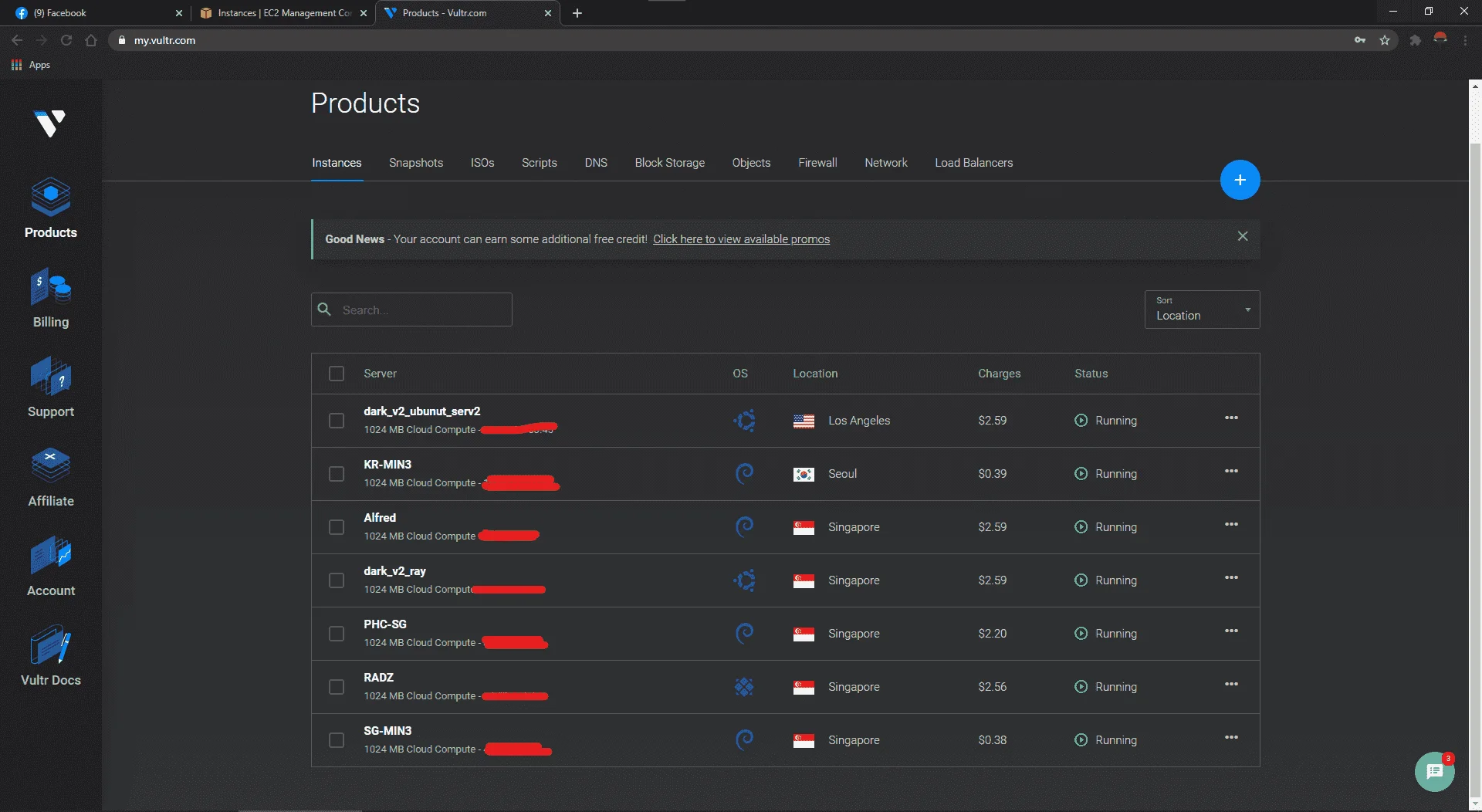Switch to the Snapshots tab

coord(416,163)
